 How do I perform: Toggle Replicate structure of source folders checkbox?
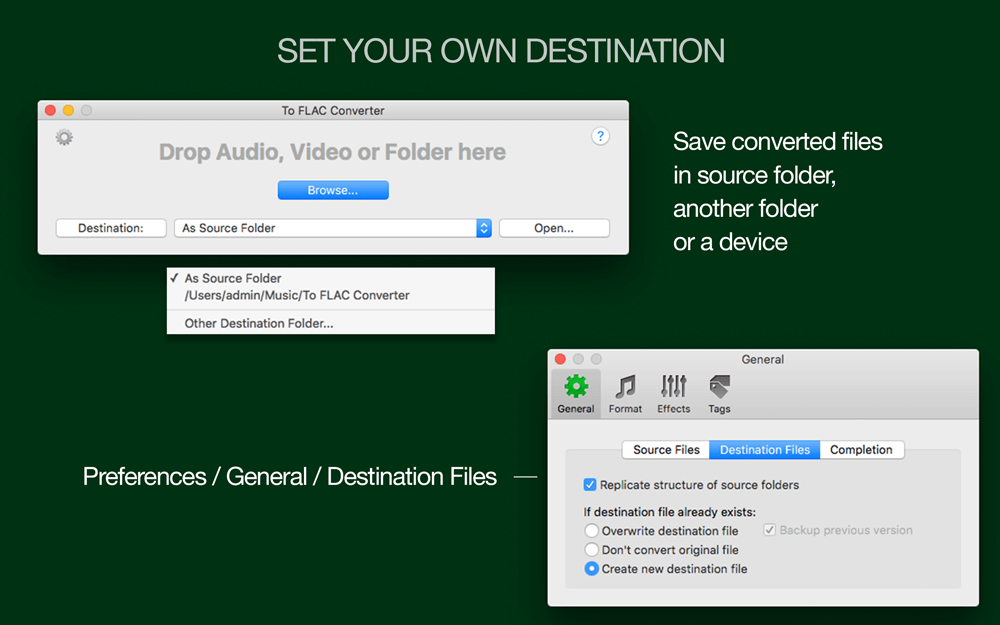590,485
